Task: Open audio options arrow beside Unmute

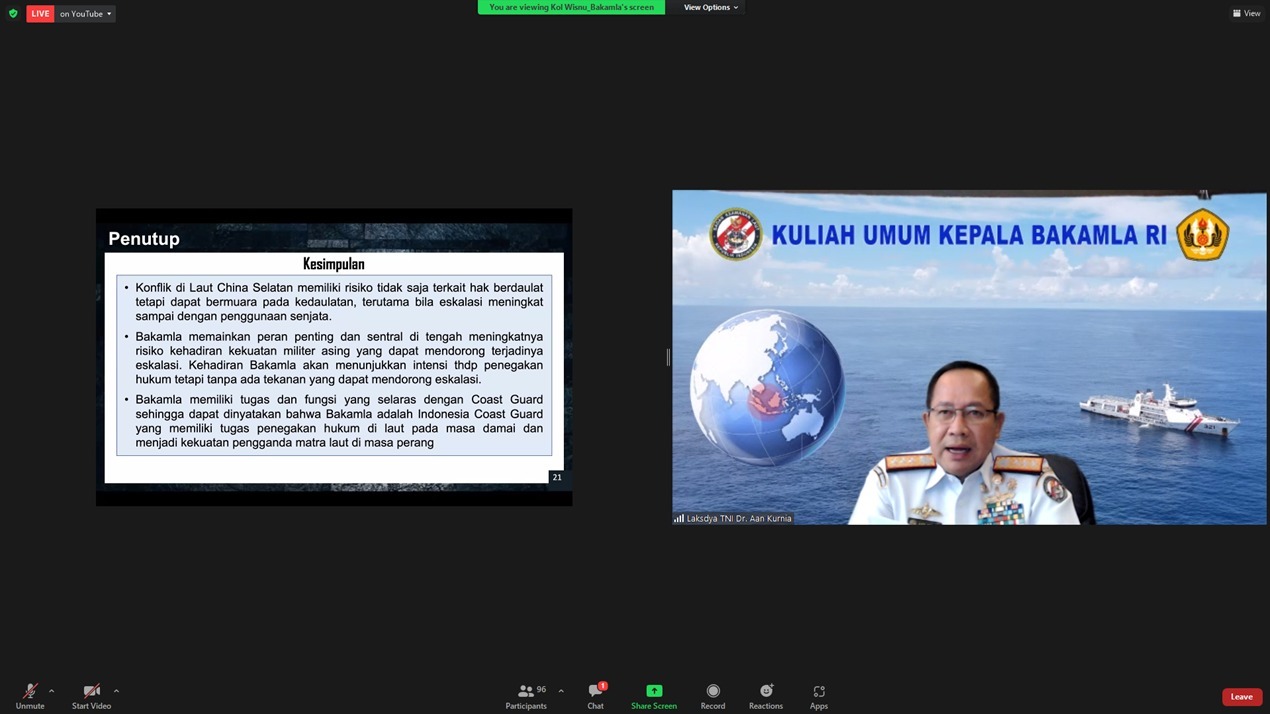Action: click(51, 691)
